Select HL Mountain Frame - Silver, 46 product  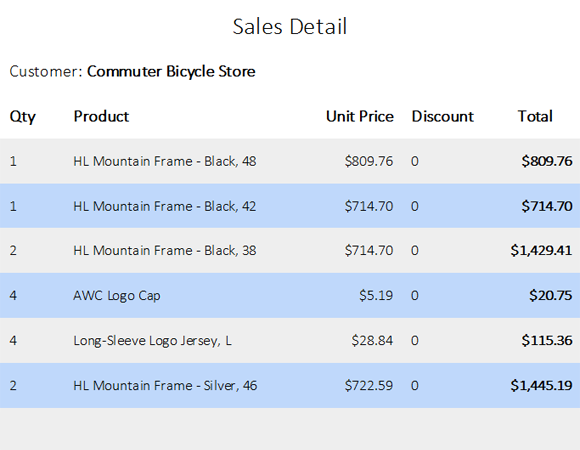165,386
